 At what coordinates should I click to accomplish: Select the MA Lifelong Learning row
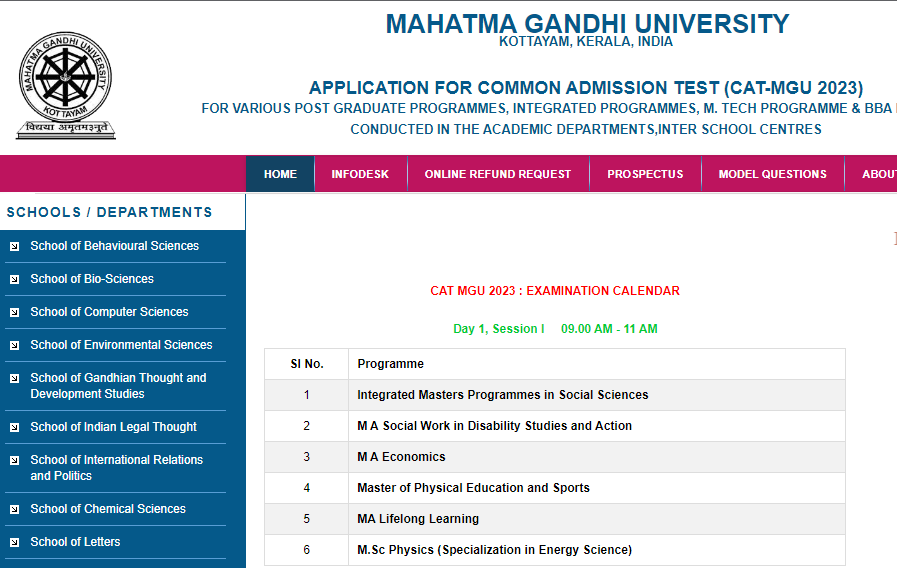point(555,519)
